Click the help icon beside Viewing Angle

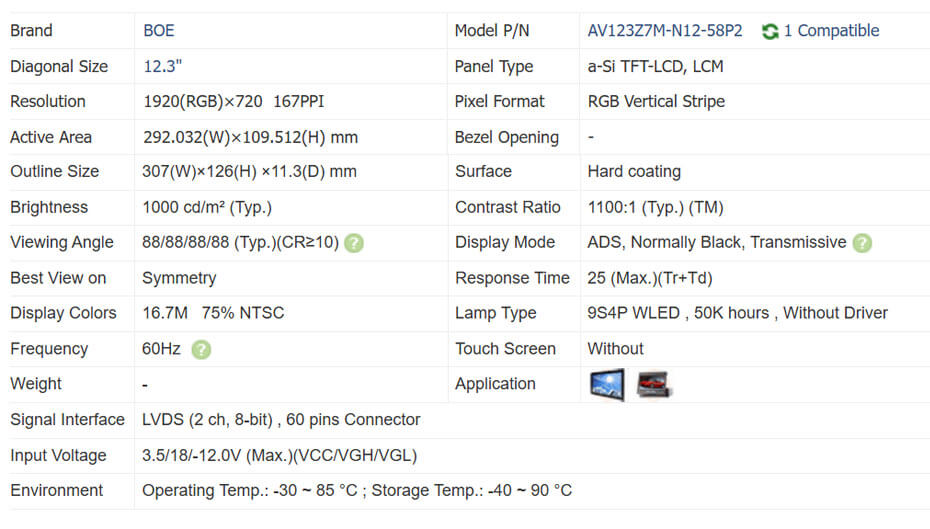point(354,243)
